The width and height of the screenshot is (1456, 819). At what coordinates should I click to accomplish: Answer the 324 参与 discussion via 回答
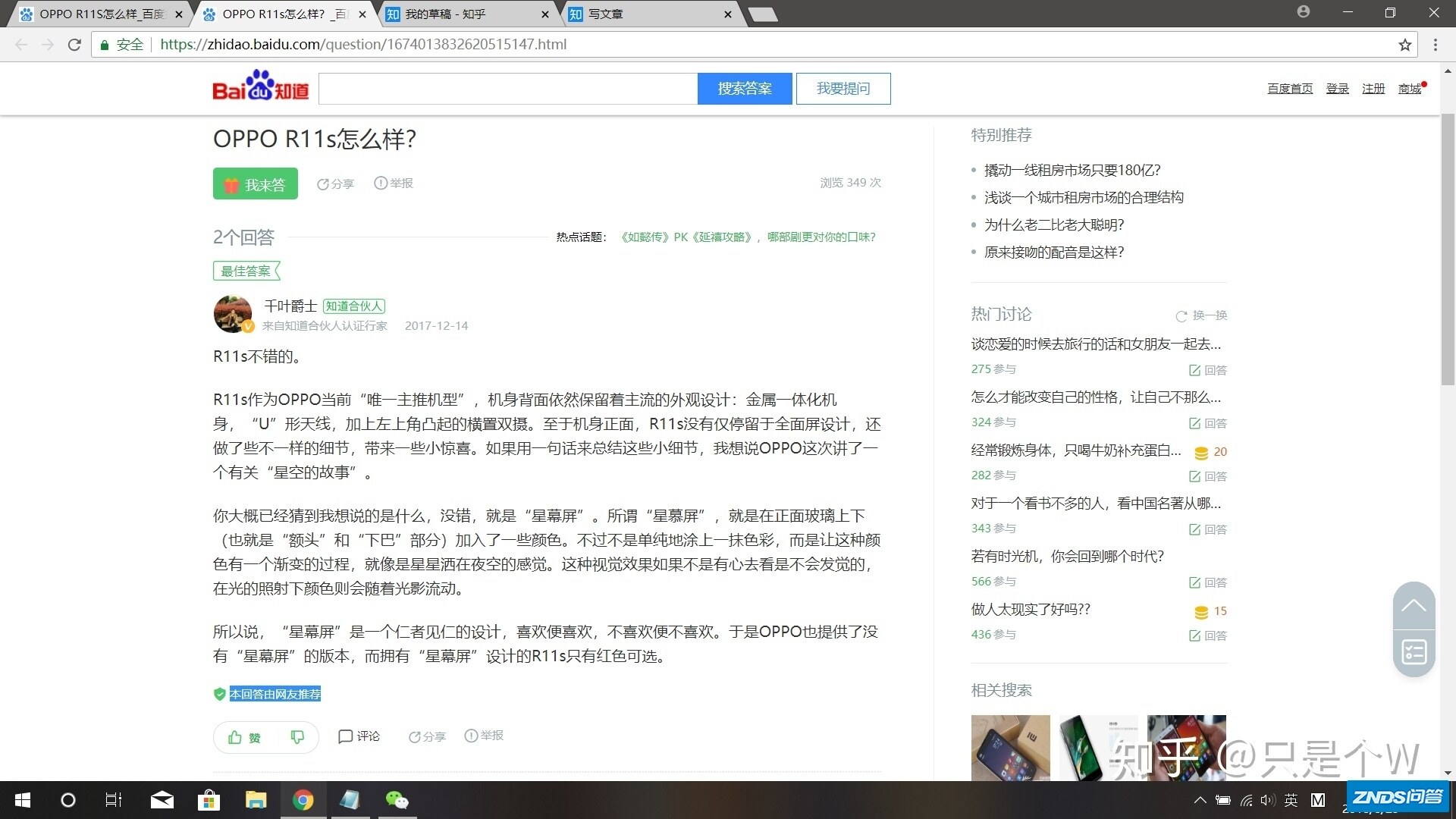[1208, 423]
